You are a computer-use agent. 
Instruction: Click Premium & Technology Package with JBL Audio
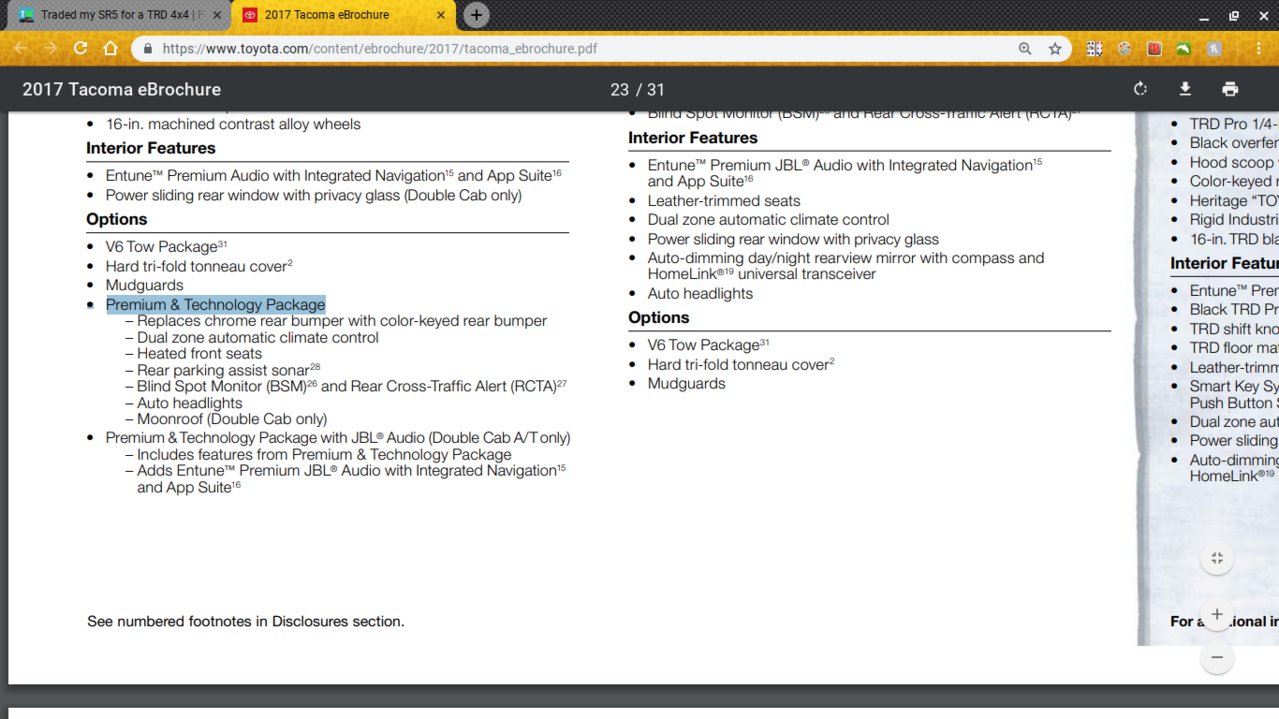tap(338, 438)
